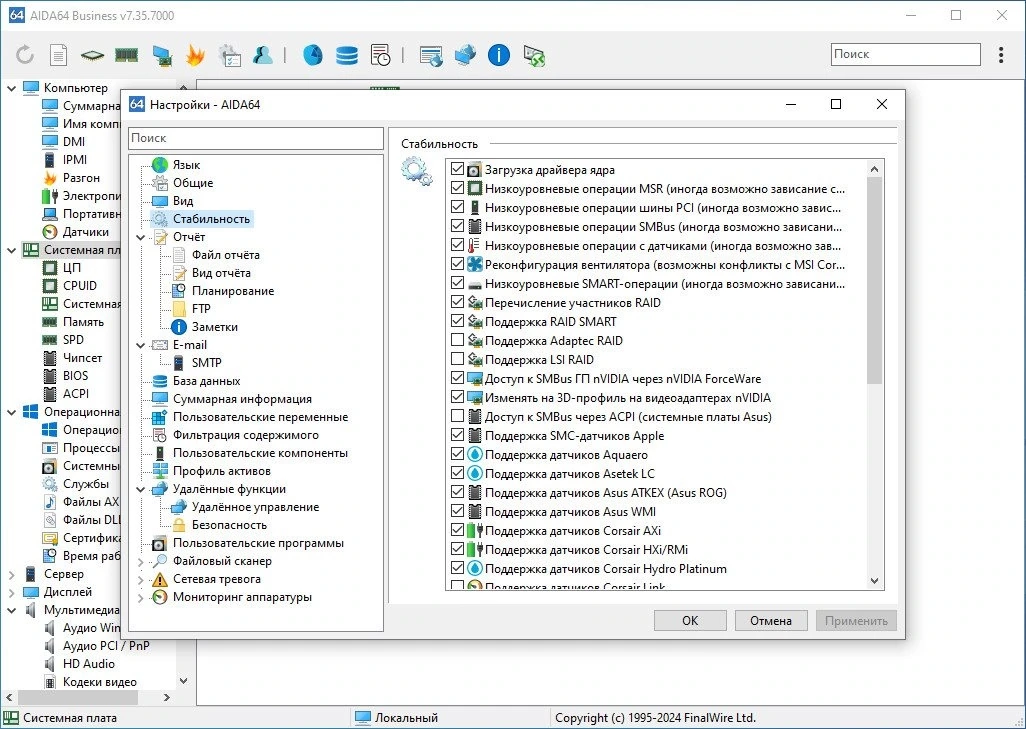Toggle Поддержка датчиков Aquaero checkbox
This screenshot has height=729, width=1026.
click(x=457, y=453)
